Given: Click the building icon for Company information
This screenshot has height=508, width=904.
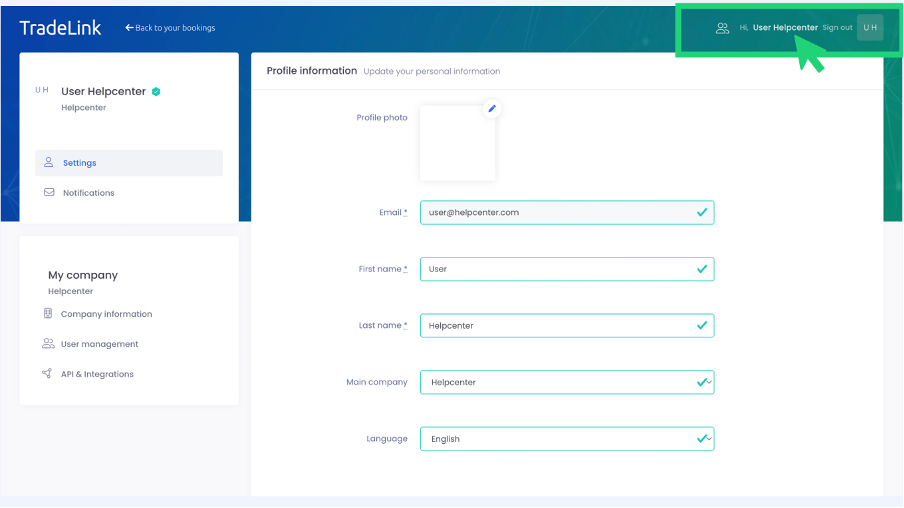Looking at the screenshot, I should pos(47,314).
